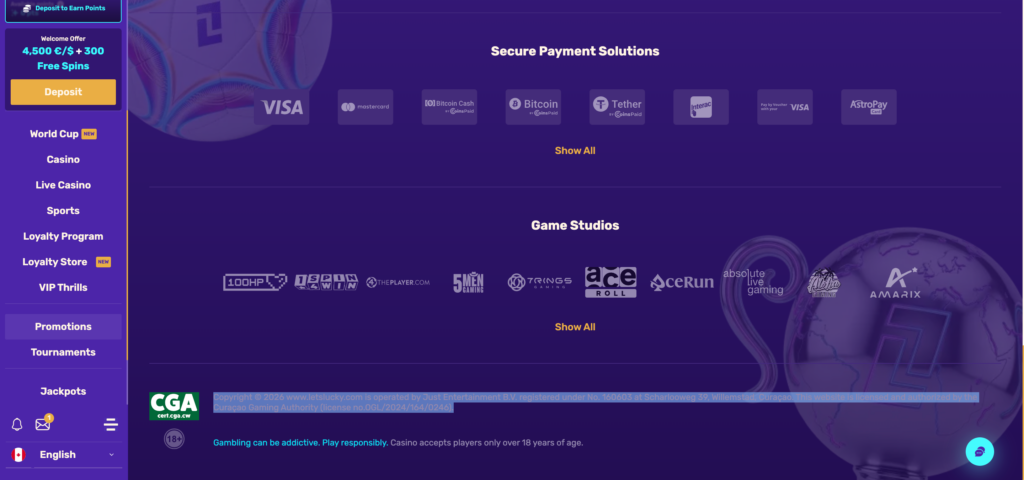Click the over 18 years age notice
Image resolution: width=1024 pixels, height=480 pixels.
[x=487, y=443]
